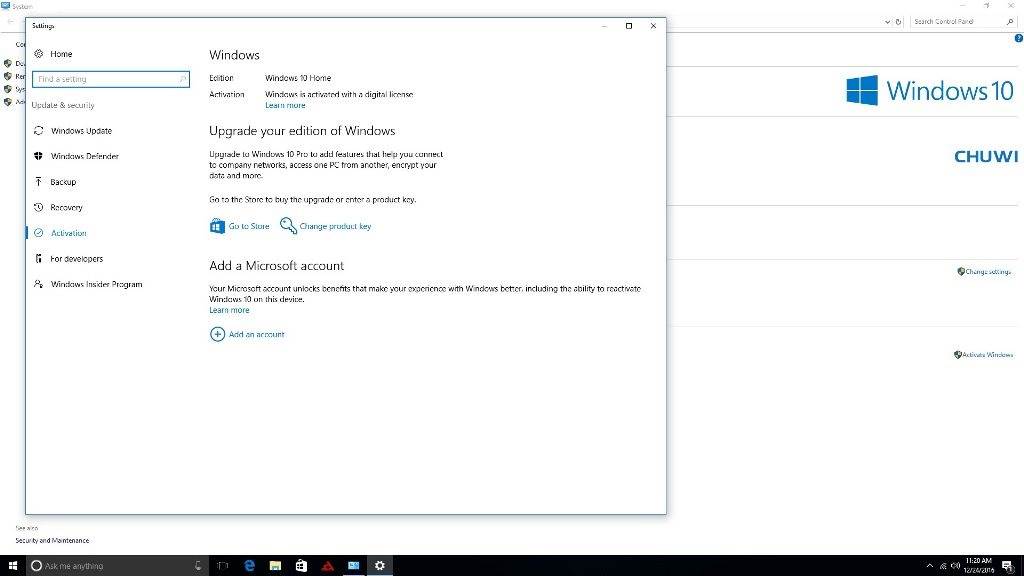The image size is (1024, 576).
Task: Show hidden system tray icons
Action: point(929,566)
